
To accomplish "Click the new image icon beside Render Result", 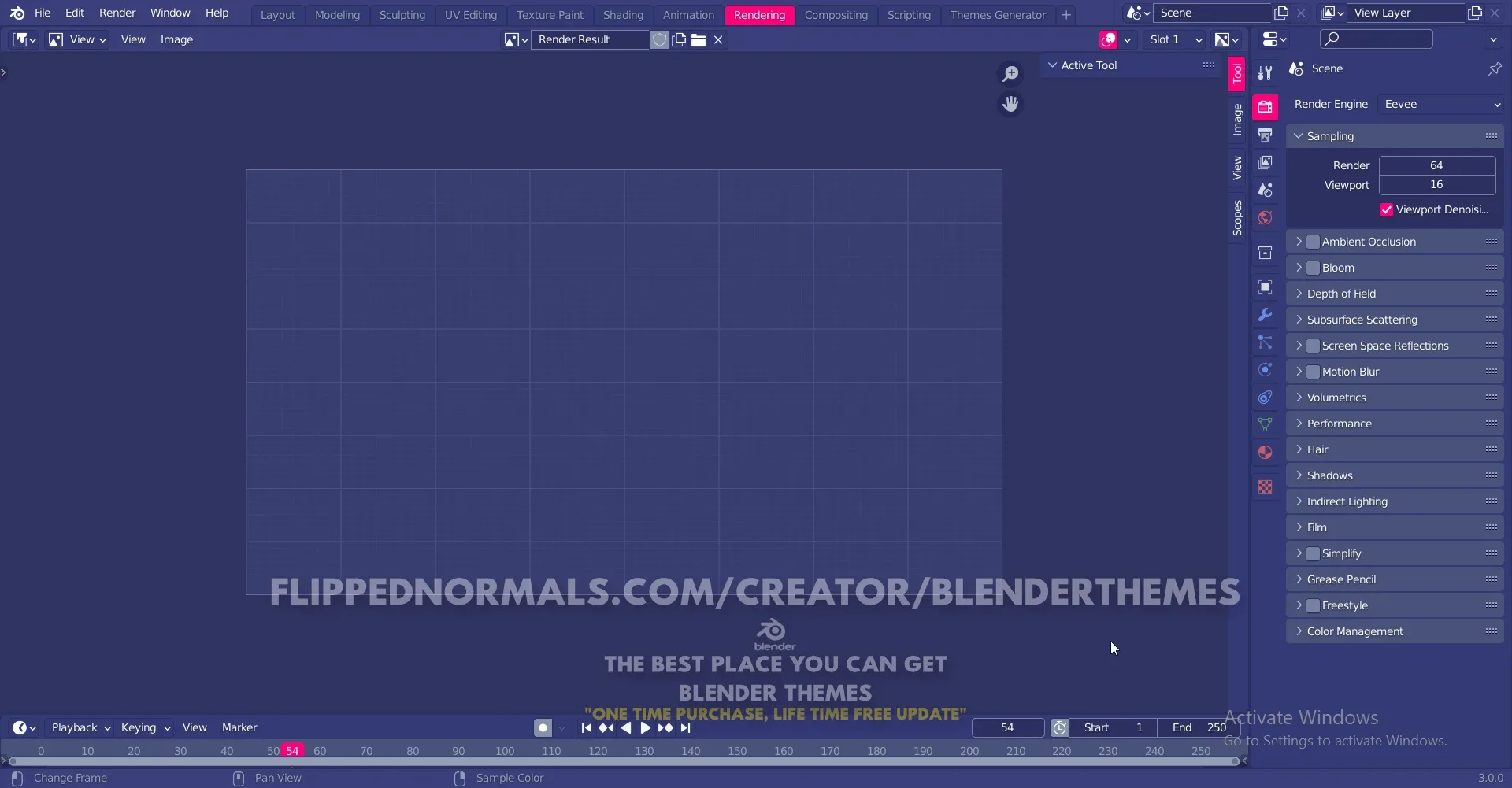I will tap(679, 39).
